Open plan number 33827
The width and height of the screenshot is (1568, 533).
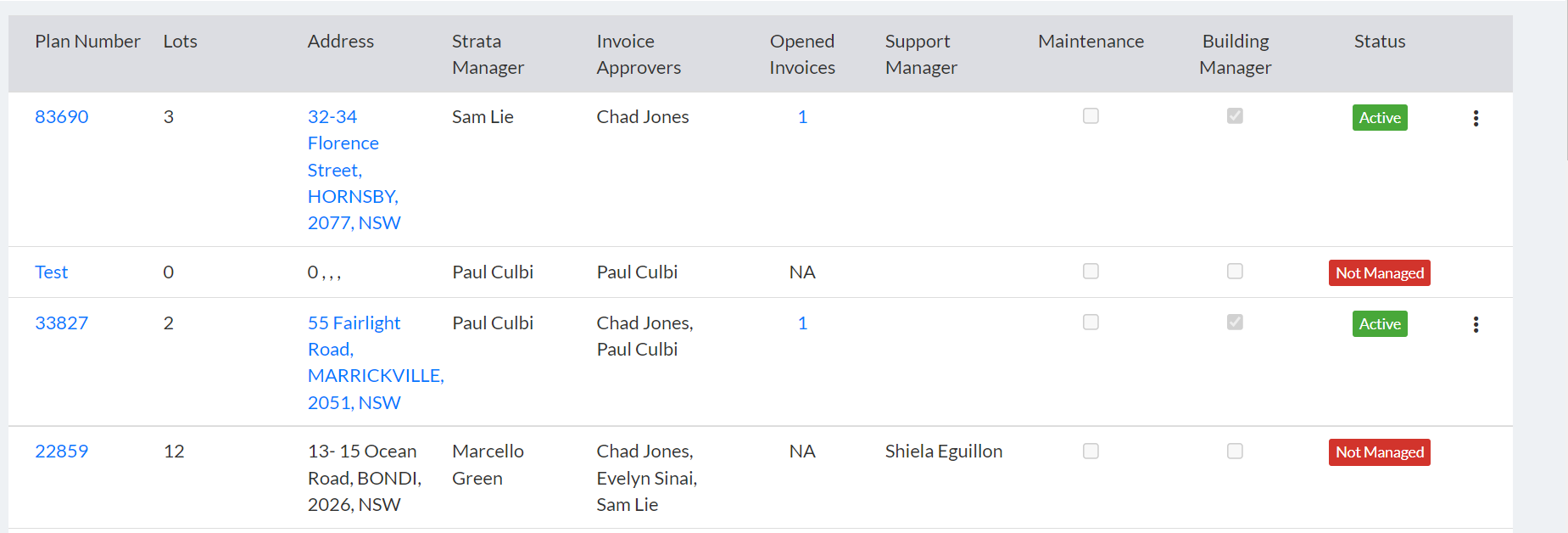coord(61,323)
